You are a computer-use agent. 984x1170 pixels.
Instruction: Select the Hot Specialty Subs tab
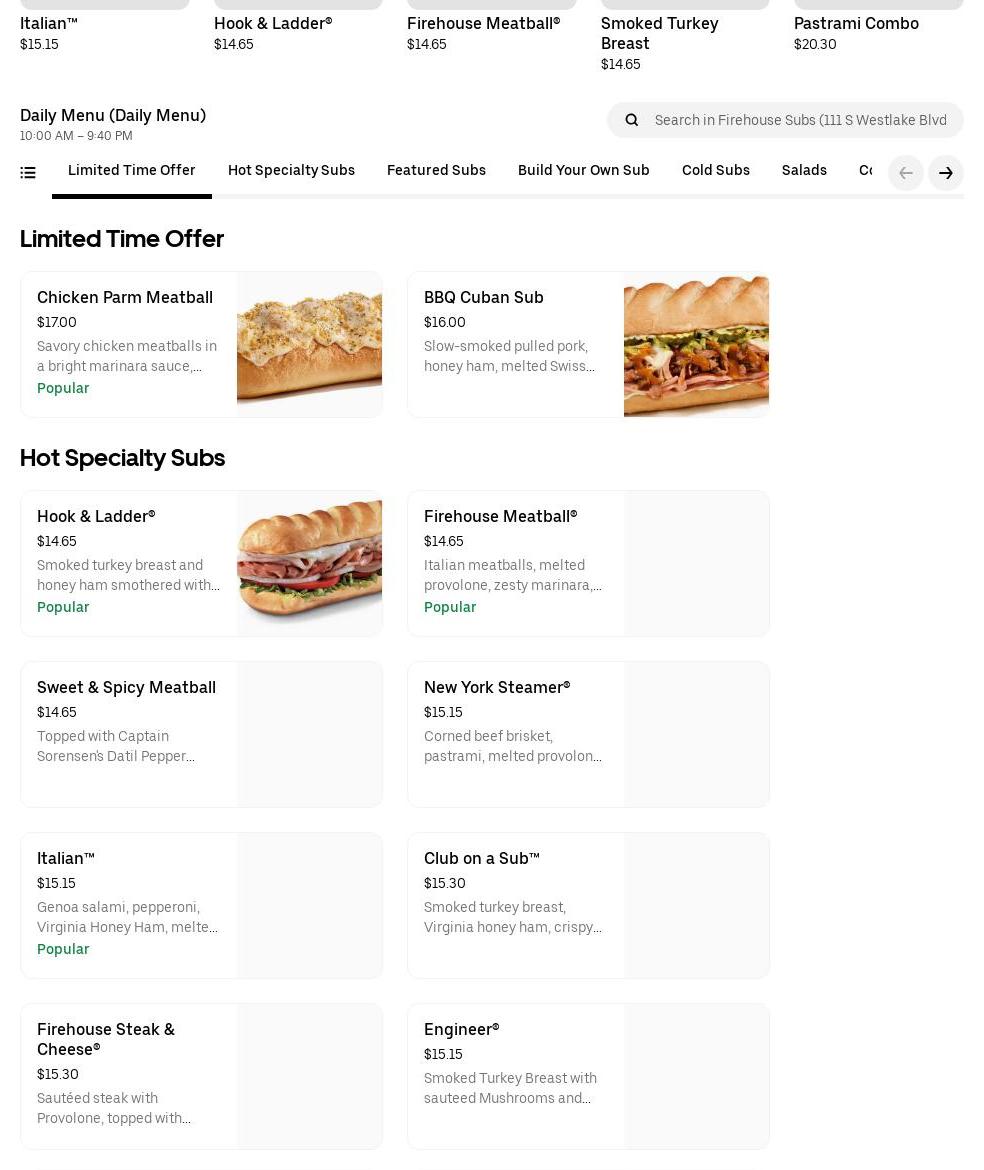coord(291,170)
